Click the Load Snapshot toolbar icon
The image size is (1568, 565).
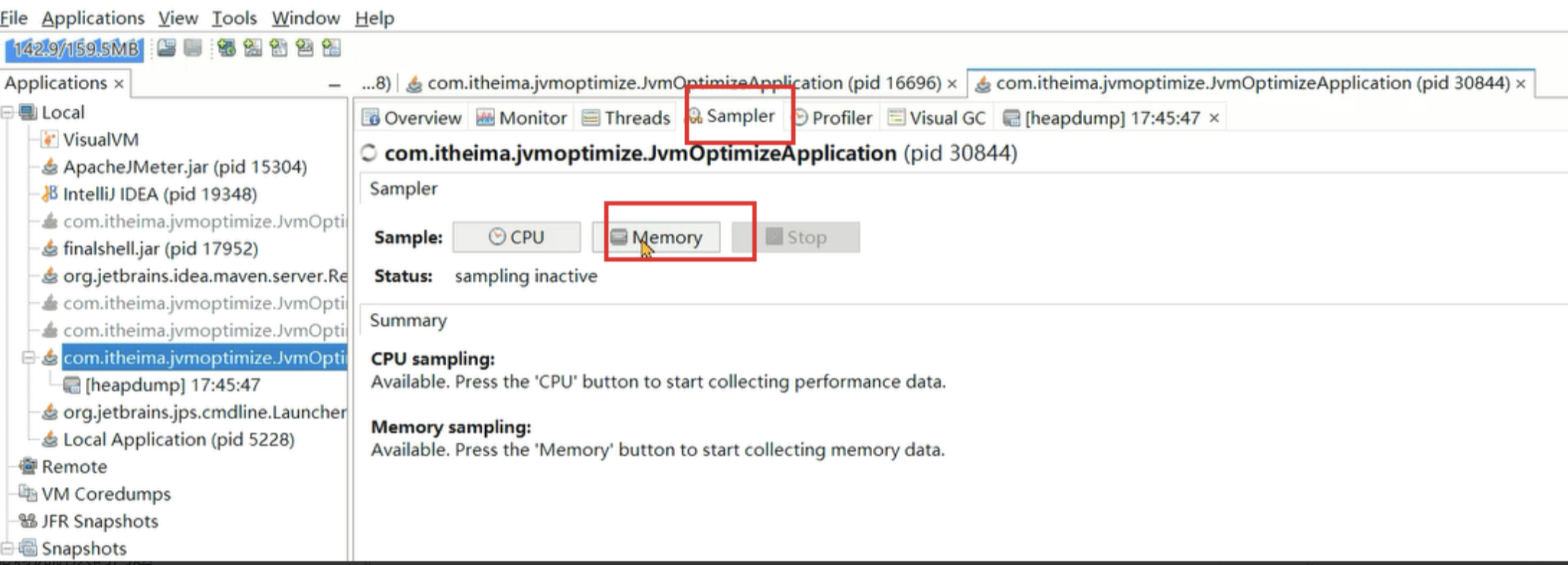(167, 48)
